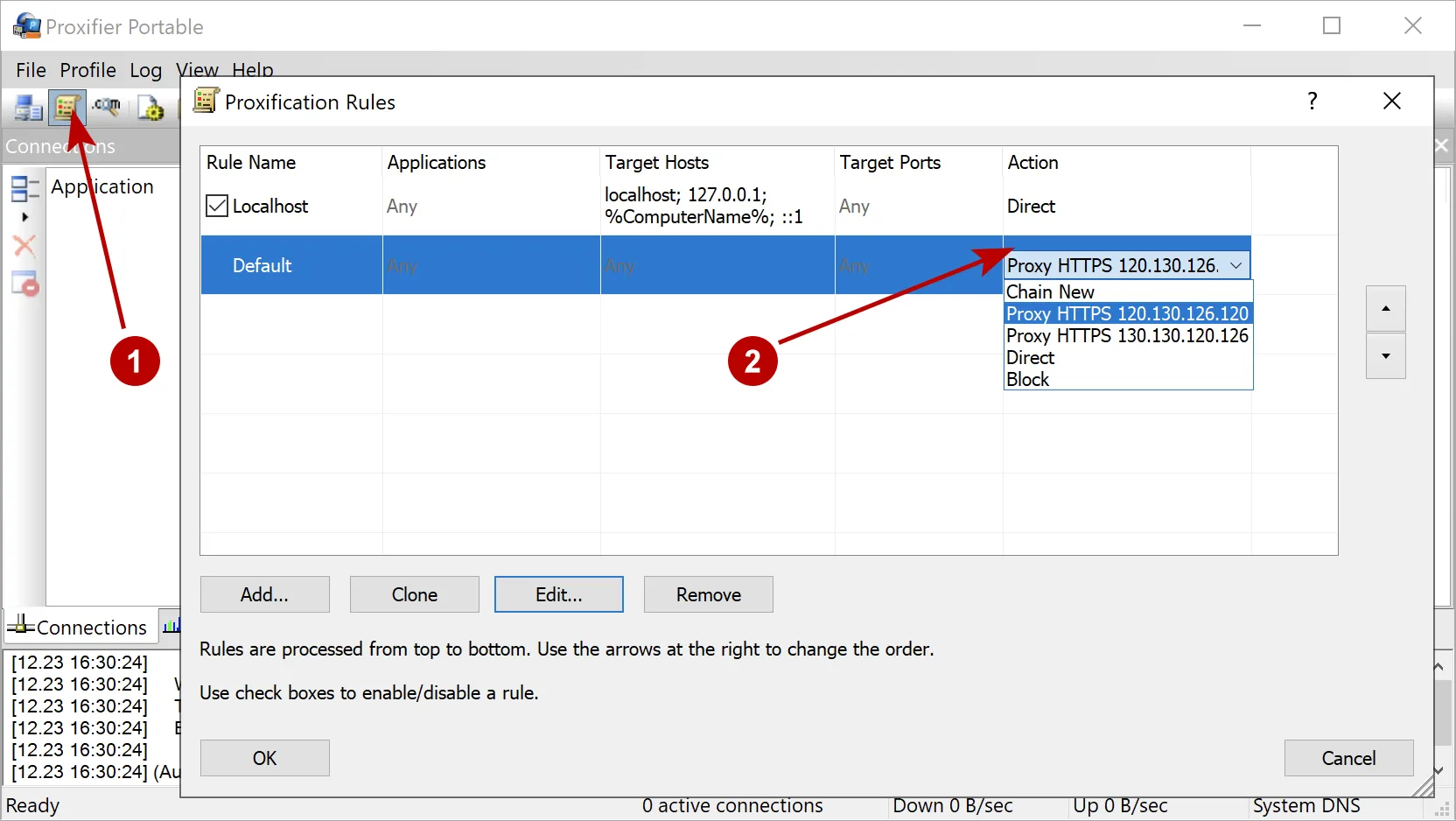The image size is (1456, 821).
Task: Click the group-by-application icon in the sidebar
Action: pos(24,187)
